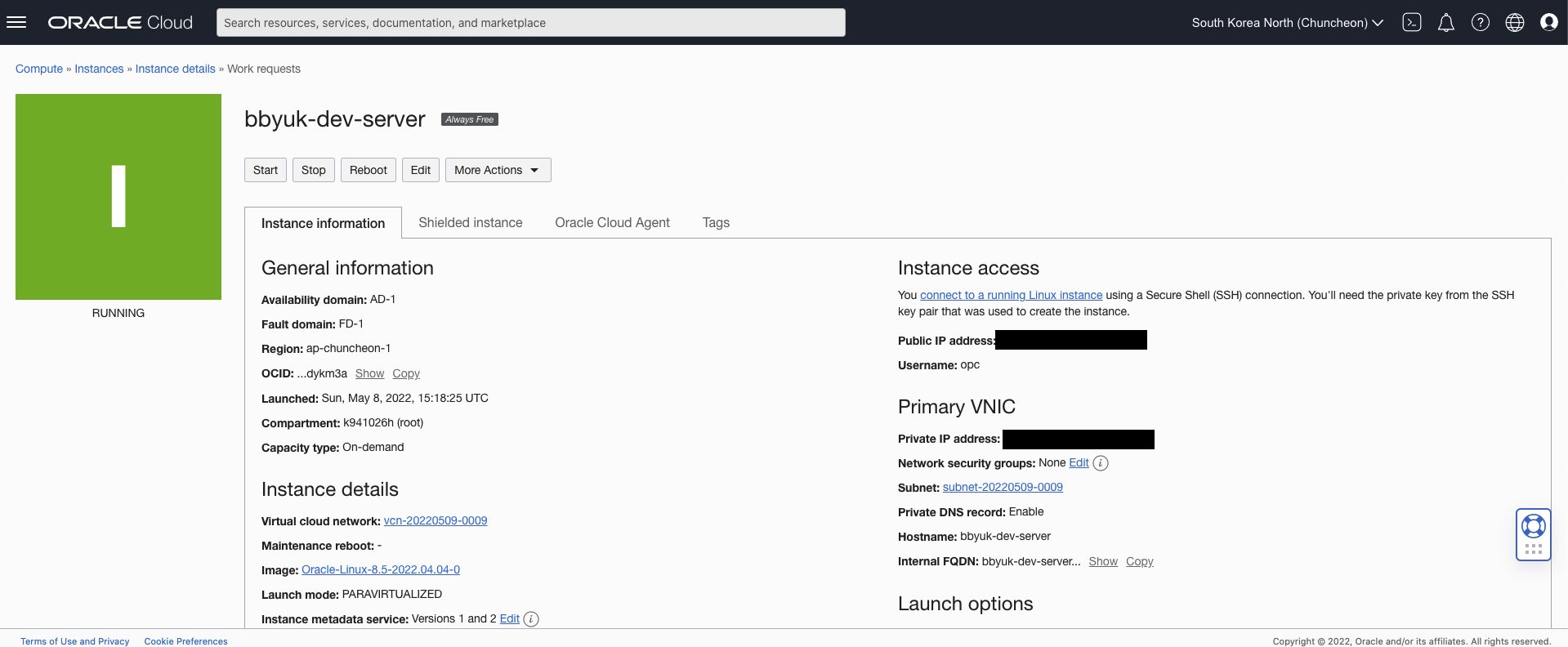The height and width of the screenshot is (647, 1568).
Task: Expand the More Actions dropdown
Action: pyautogui.click(x=498, y=170)
